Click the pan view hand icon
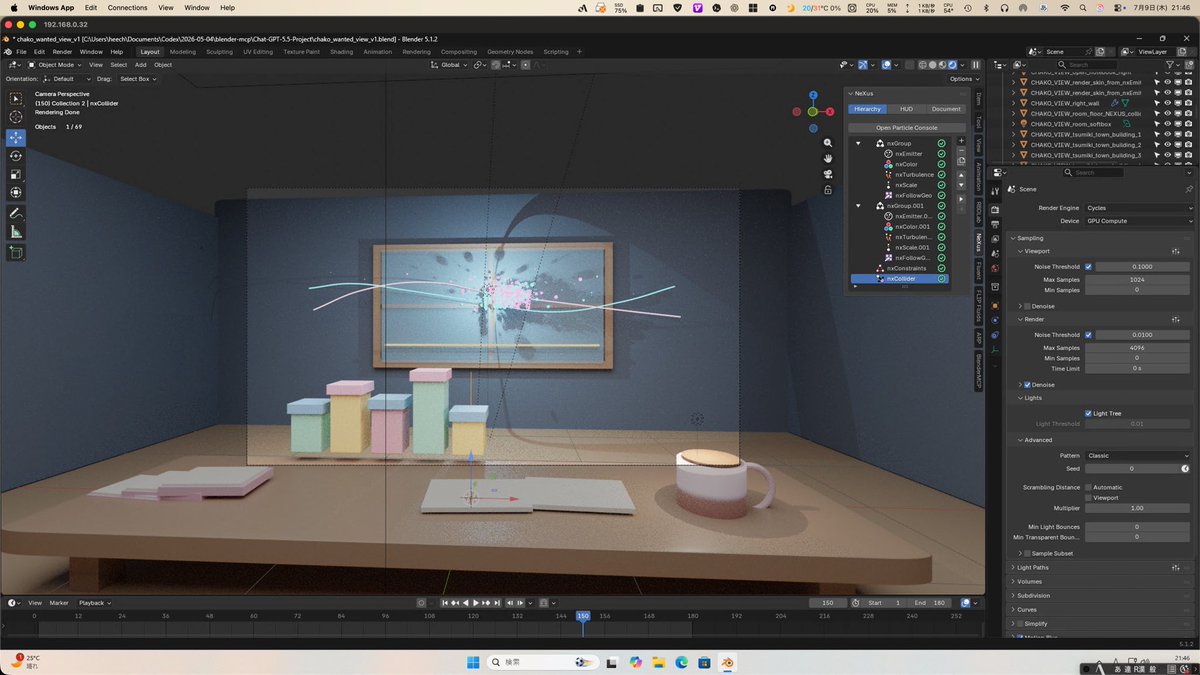Viewport: 1200px width, 675px height. (x=828, y=158)
